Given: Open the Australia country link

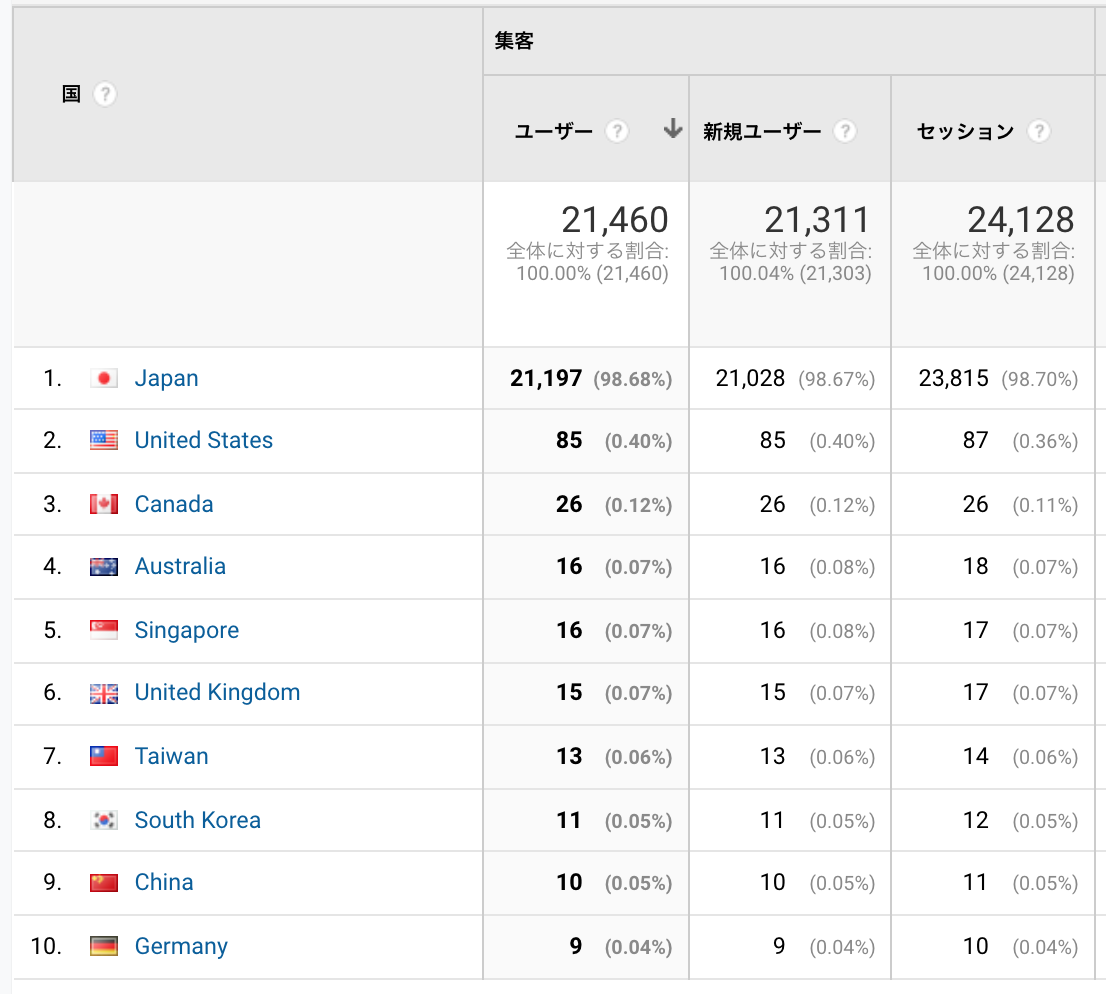Looking at the screenshot, I should coord(180,566).
